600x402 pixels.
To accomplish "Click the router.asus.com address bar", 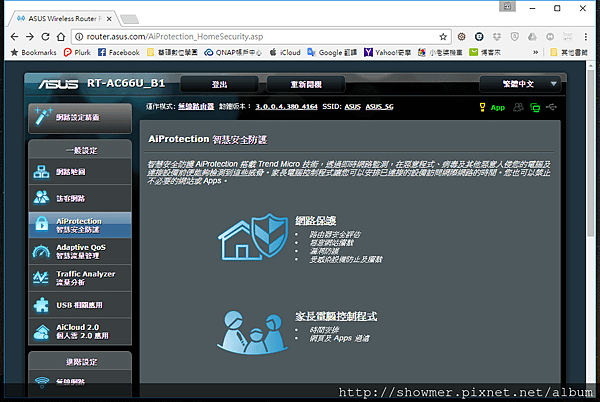I will click(260, 37).
